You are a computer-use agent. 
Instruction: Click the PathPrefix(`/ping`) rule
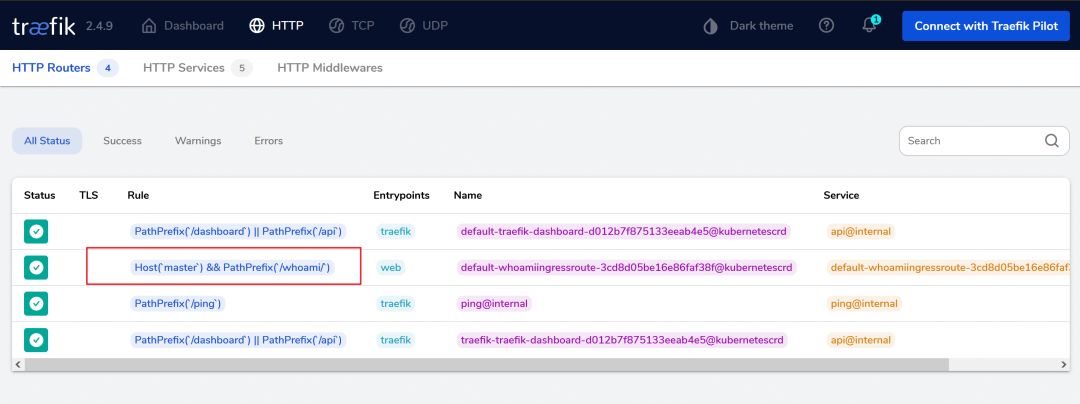point(178,304)
